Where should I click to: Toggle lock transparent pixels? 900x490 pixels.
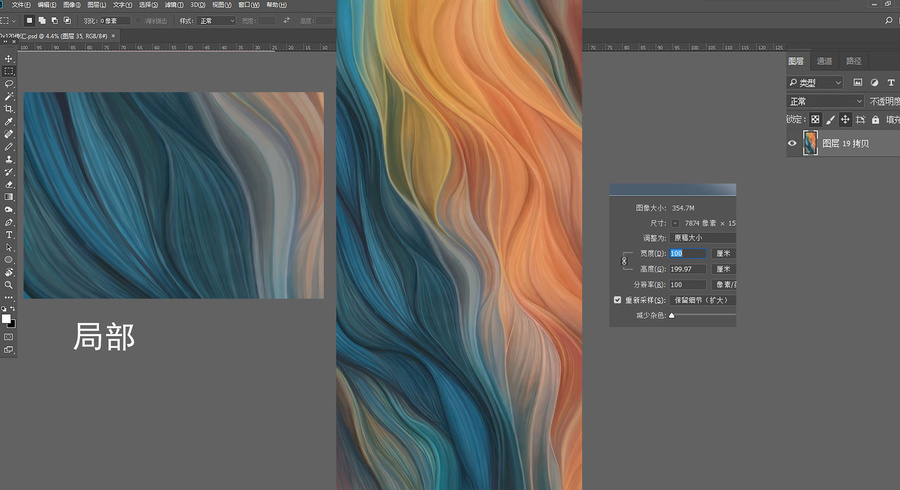point(815,119)
